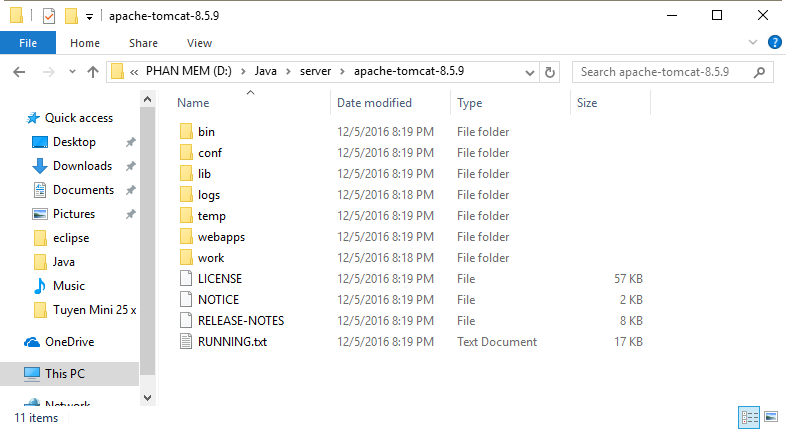Viewport: 786px width, 429px height.
Task: Open Tuyen Mini 25 x folder
Action: (94, 310)
